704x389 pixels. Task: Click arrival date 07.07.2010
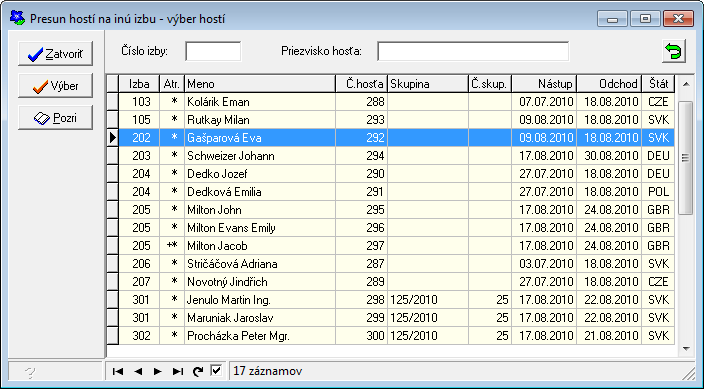tap(544, 102)
